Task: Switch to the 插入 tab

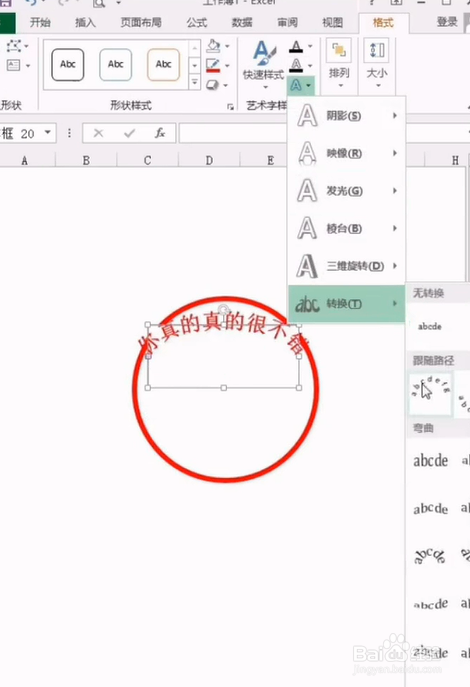Action: tap(85, 22)
